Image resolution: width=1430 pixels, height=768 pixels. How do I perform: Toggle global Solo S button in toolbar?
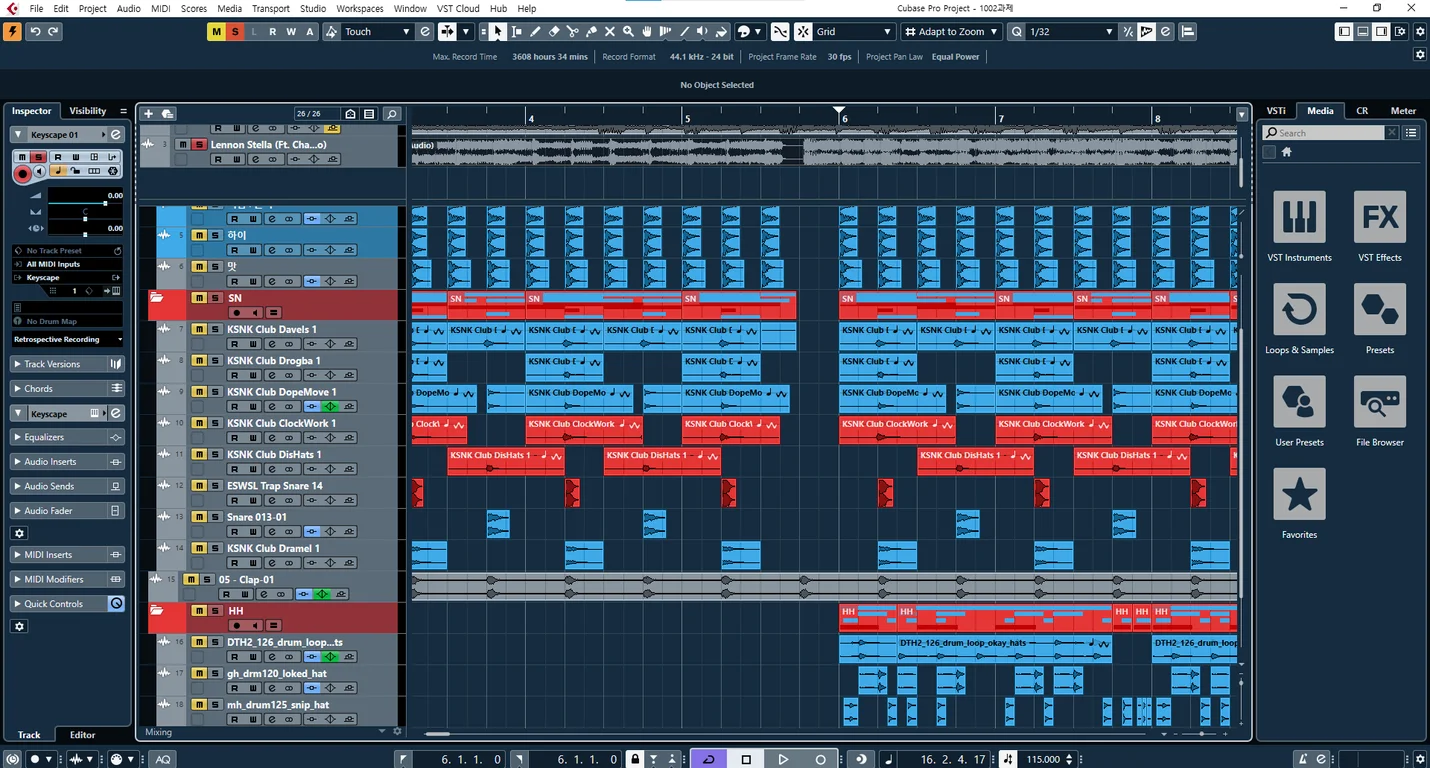pyautogui.click(x=235, y=32)
